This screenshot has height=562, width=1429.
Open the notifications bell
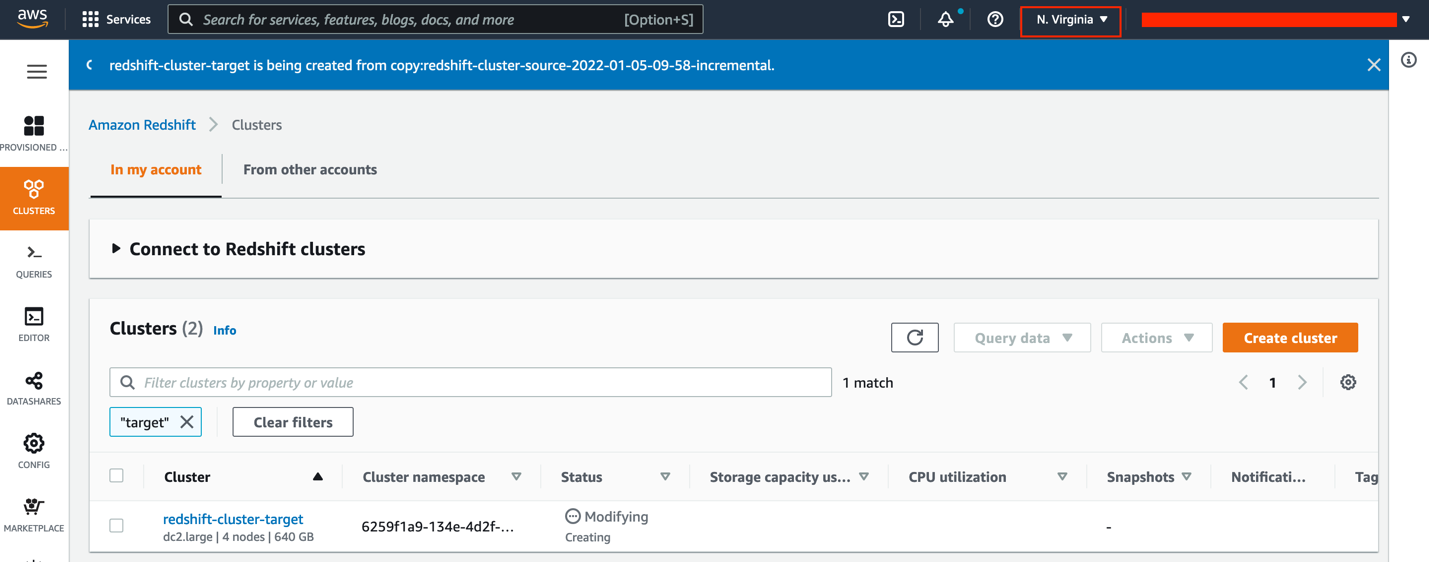[x=945, y=19]
